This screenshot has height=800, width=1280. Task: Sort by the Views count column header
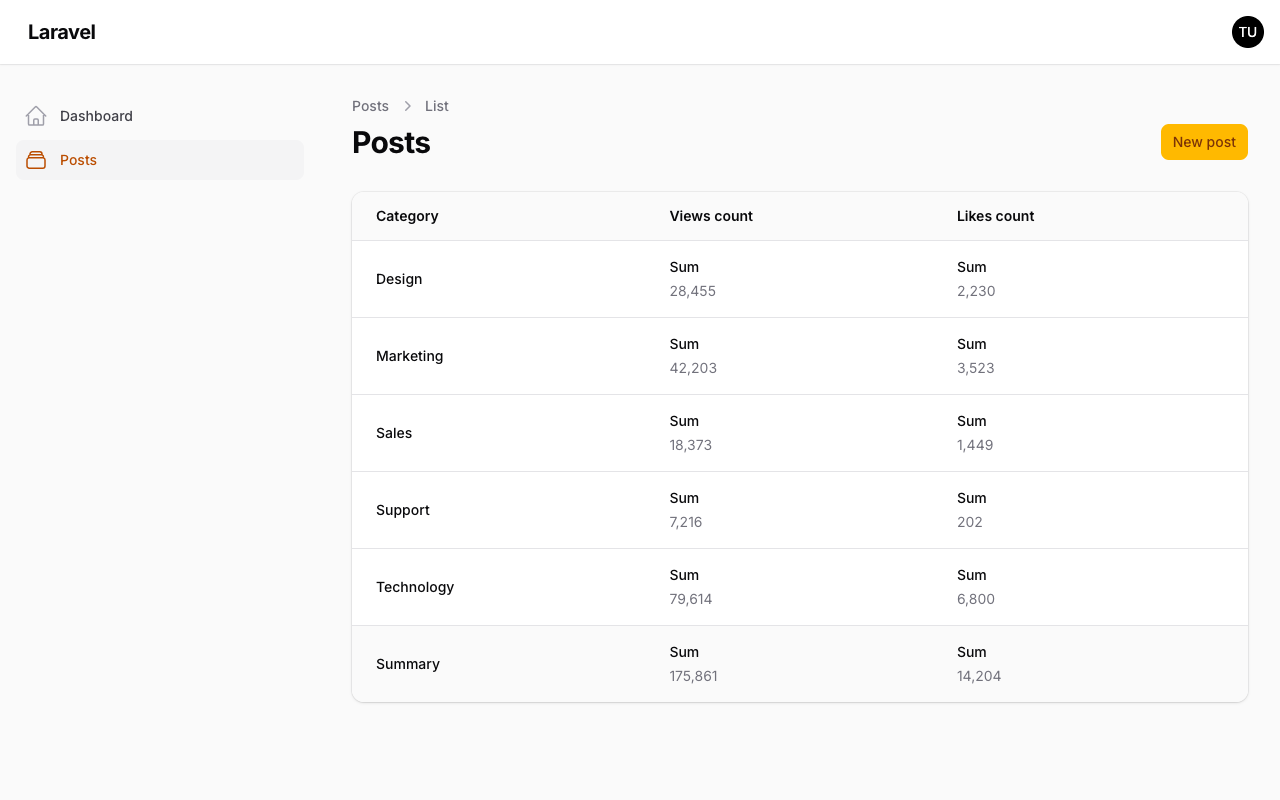711,216
